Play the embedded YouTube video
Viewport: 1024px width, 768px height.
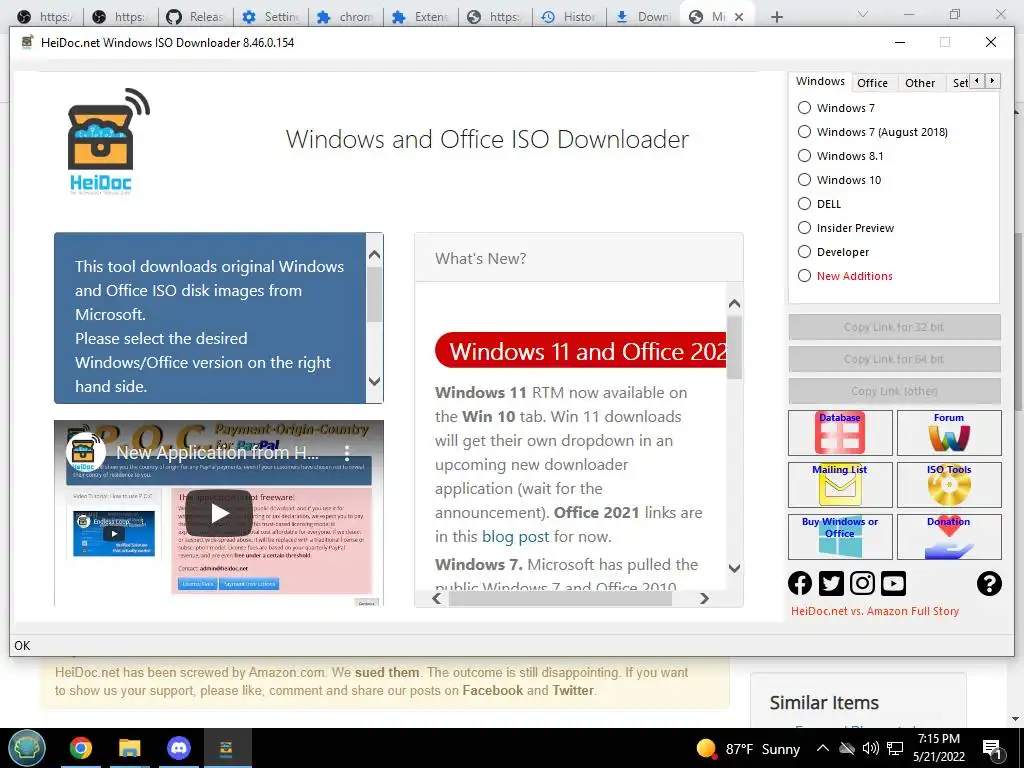tap(219, 513)
